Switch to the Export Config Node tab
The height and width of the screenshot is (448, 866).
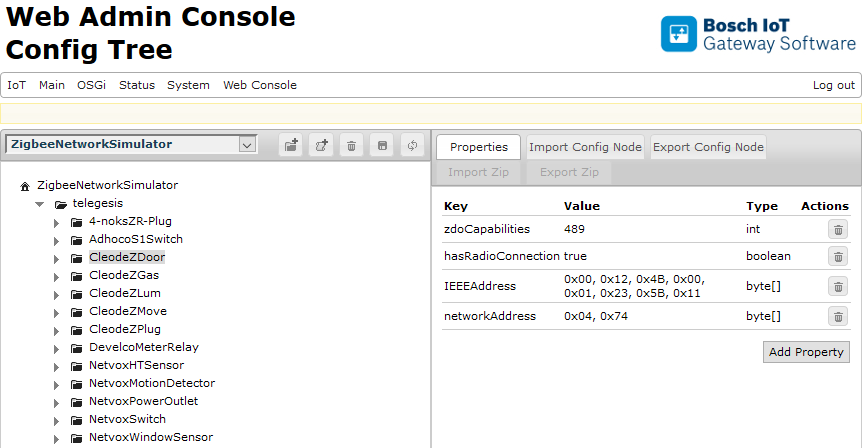[708, 147]
